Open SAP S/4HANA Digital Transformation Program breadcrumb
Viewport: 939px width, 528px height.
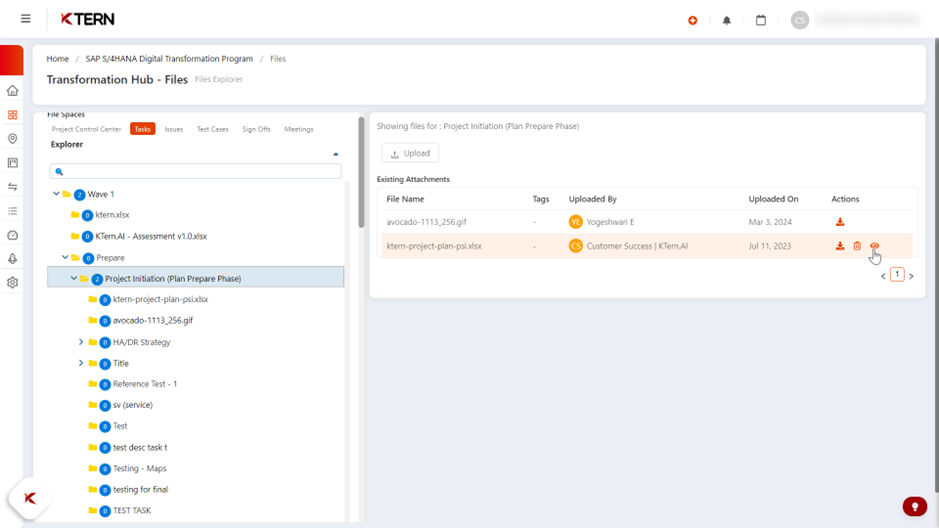coord(169,59)
